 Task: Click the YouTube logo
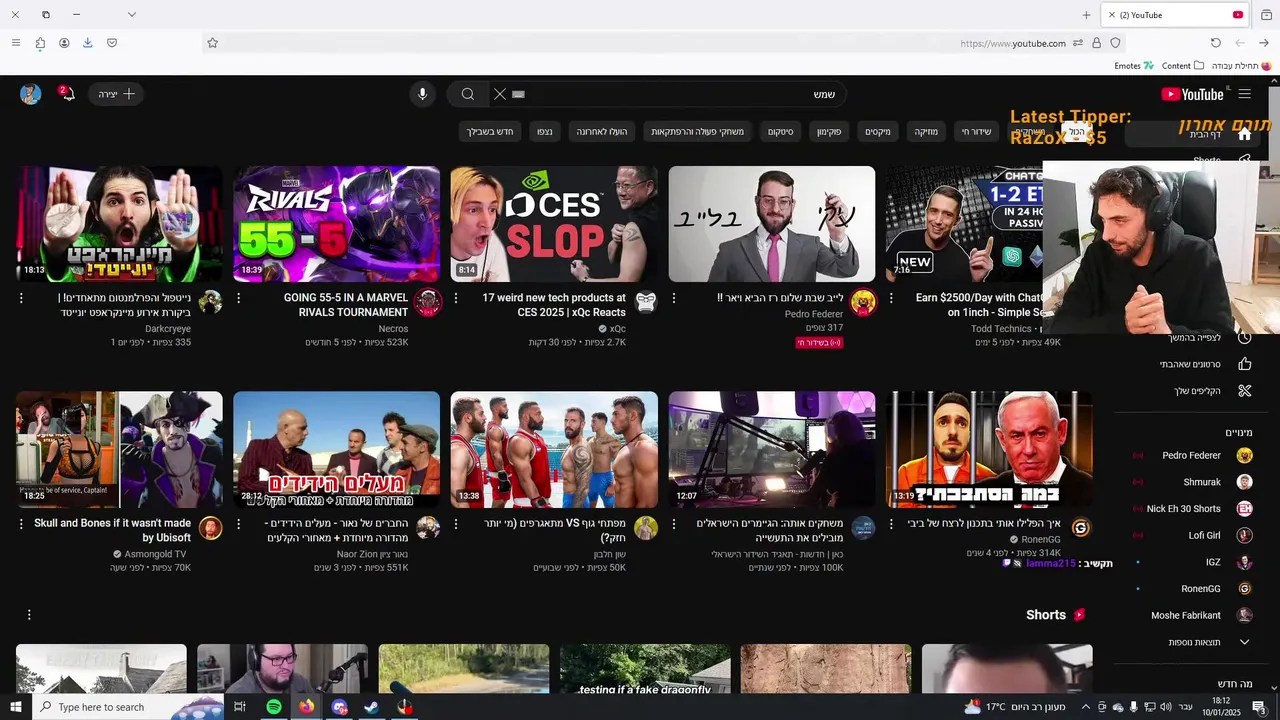[x=1192, y=94]
